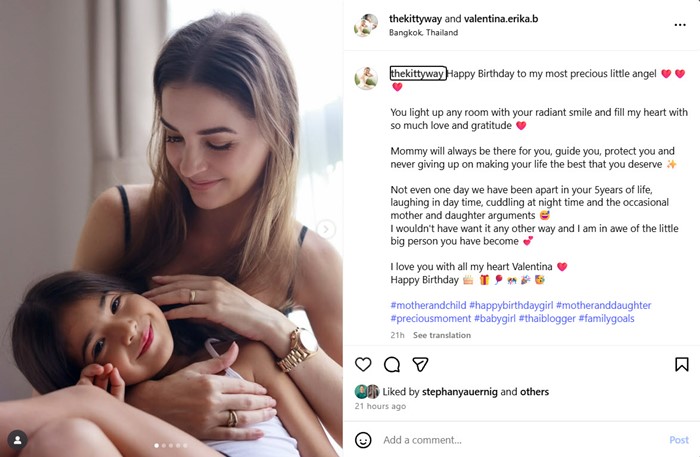Open Bangkok, Thailand location page
This screenshot has width=700, height=457.
coord(423,32)
